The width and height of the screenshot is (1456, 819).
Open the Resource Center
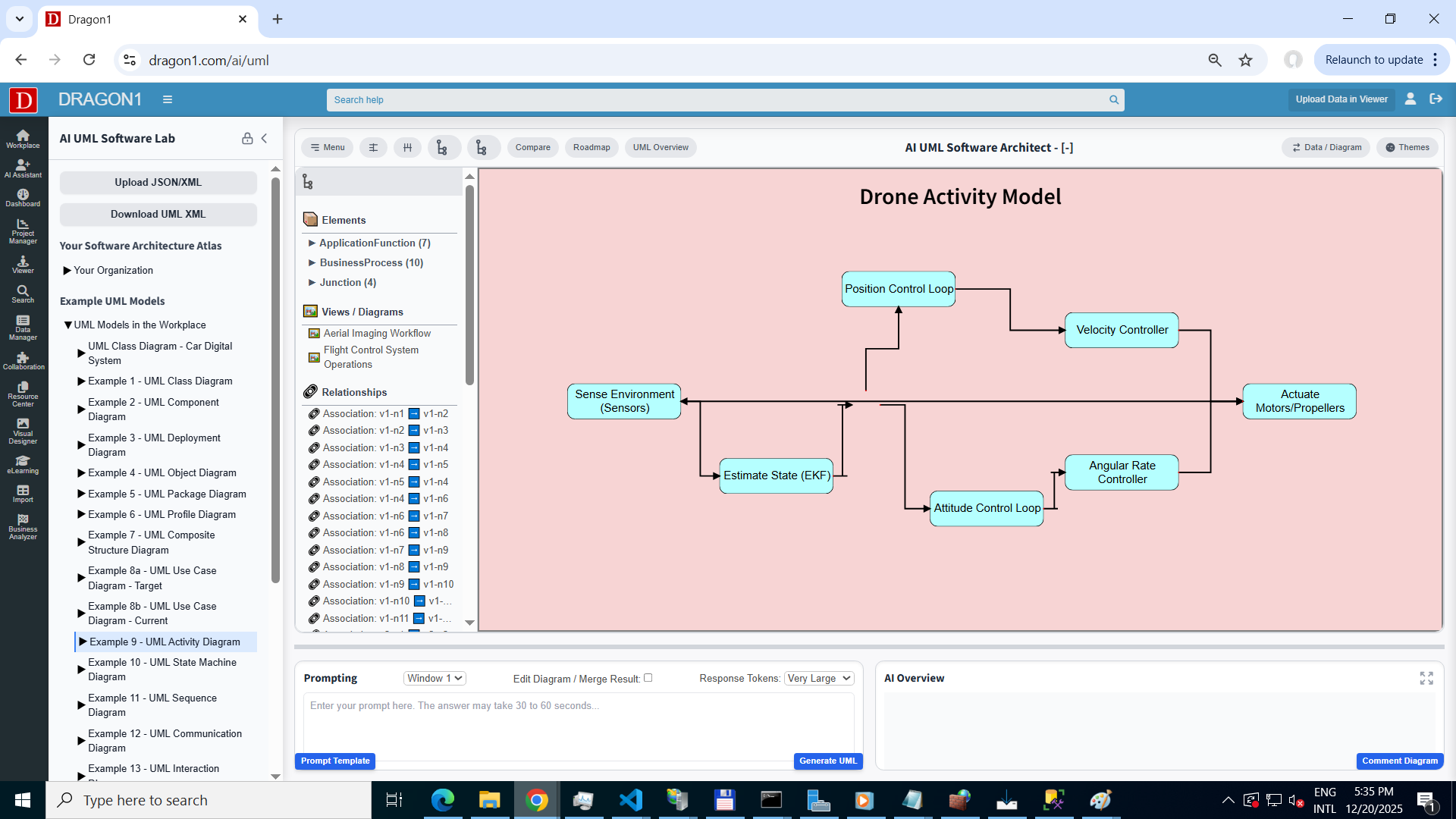[23, 394]
